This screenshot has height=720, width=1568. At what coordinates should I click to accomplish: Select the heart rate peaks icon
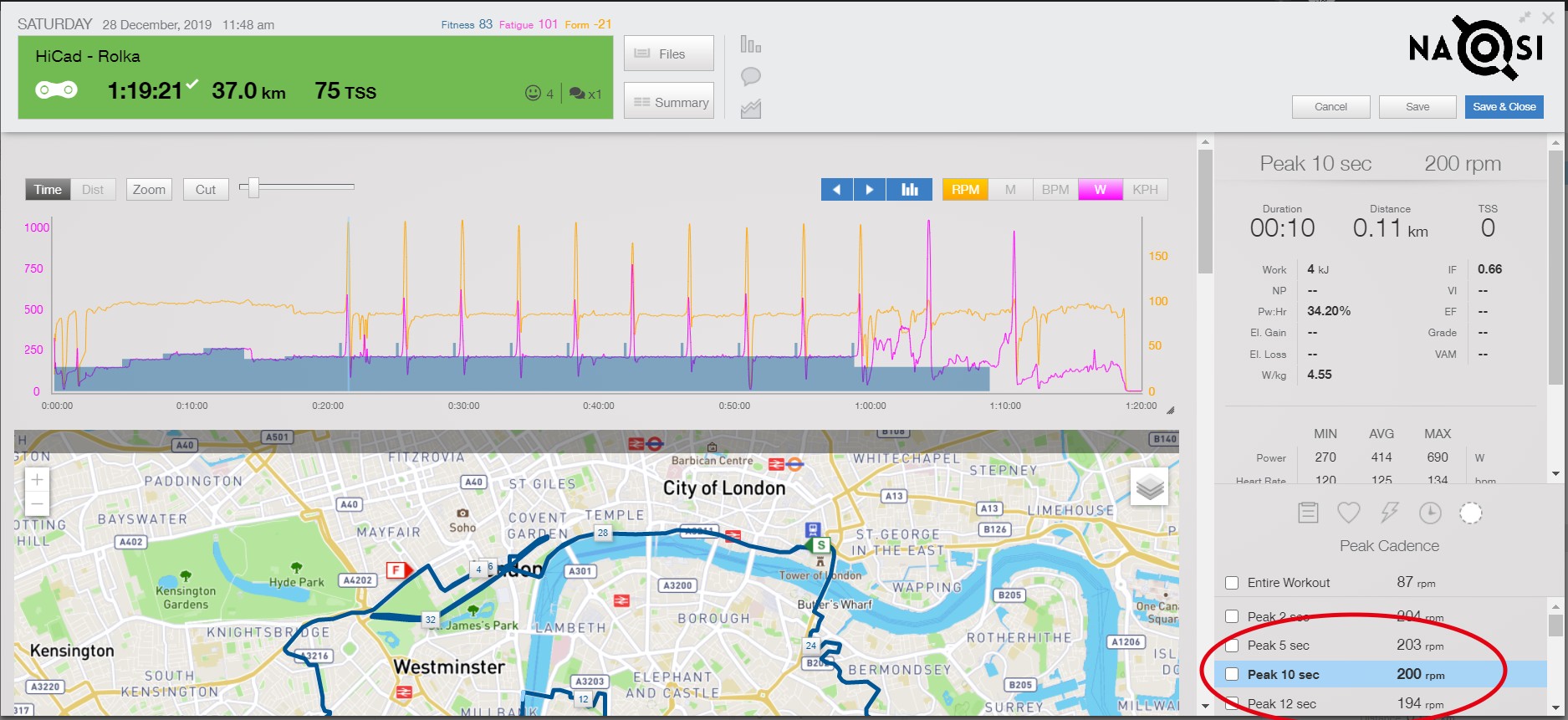coord(1348,513)
